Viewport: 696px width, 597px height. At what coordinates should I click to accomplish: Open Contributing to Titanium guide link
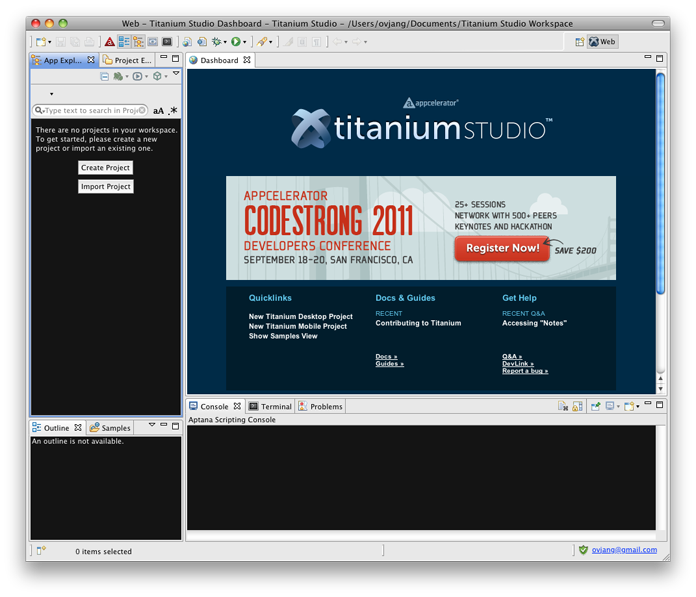click(418, 323)
